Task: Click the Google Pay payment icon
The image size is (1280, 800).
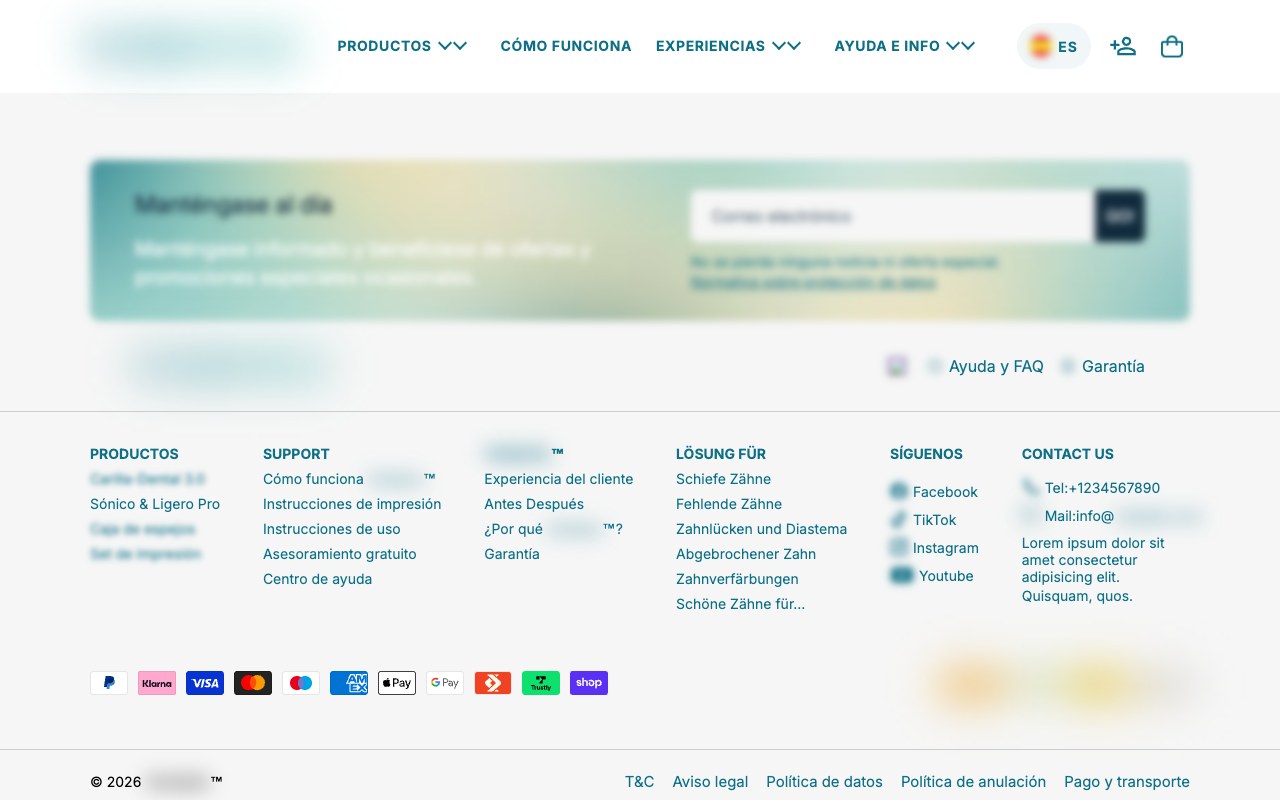Action: pos(445,683)
